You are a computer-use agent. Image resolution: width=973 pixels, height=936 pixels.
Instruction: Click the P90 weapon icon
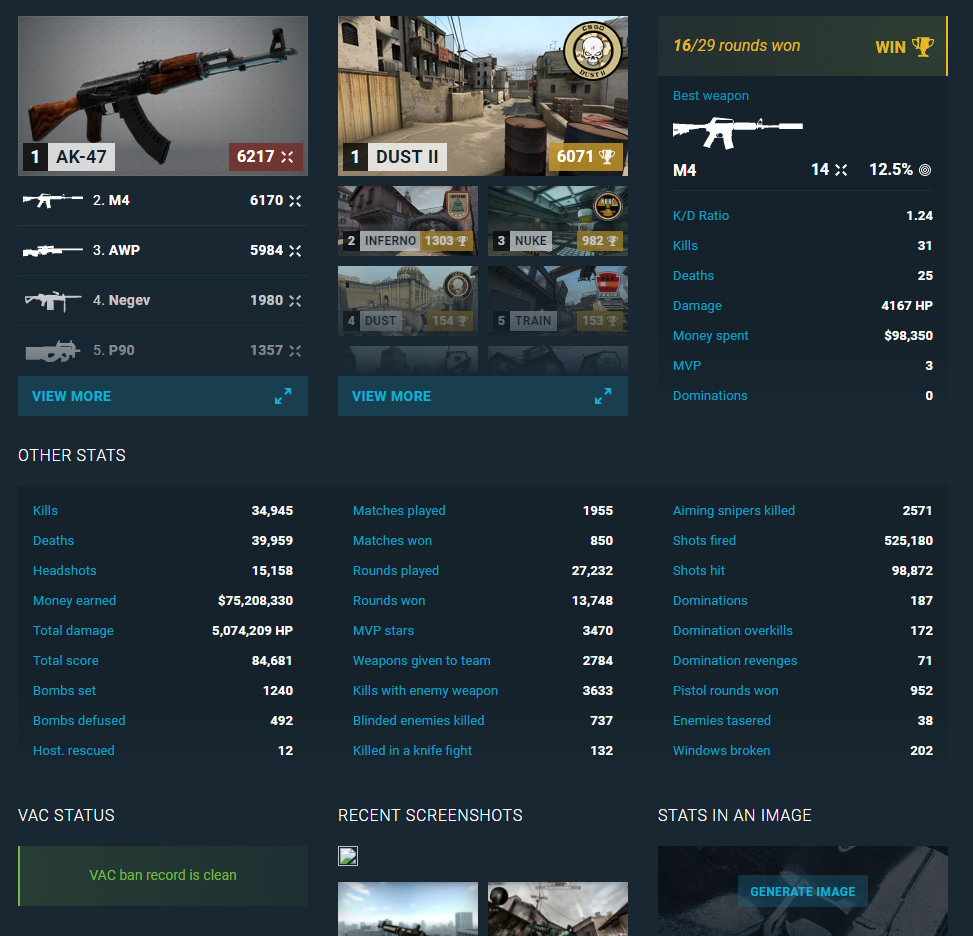(52, 351)
